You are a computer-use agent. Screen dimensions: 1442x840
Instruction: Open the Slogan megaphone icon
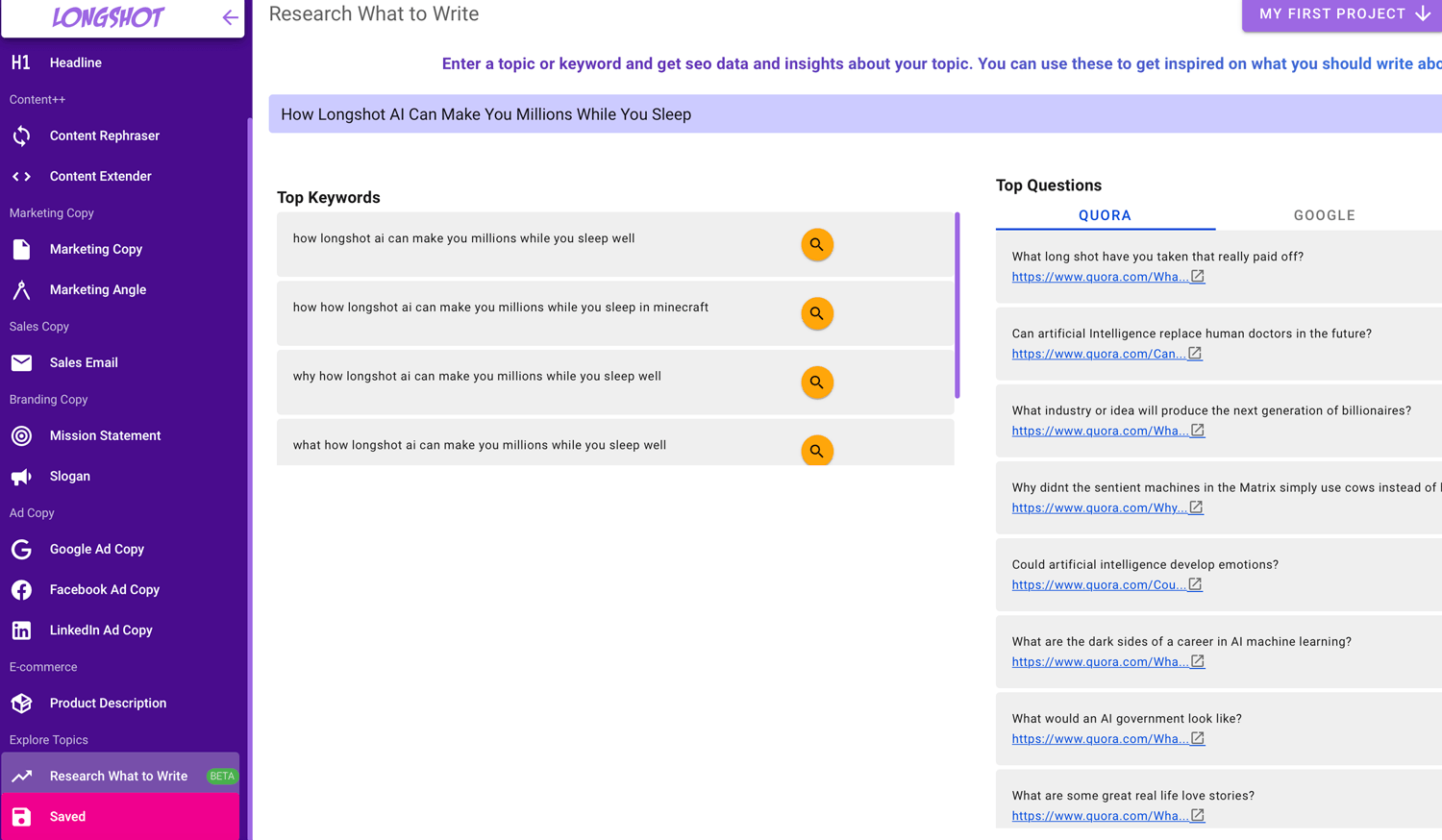[x=21, y=477]
